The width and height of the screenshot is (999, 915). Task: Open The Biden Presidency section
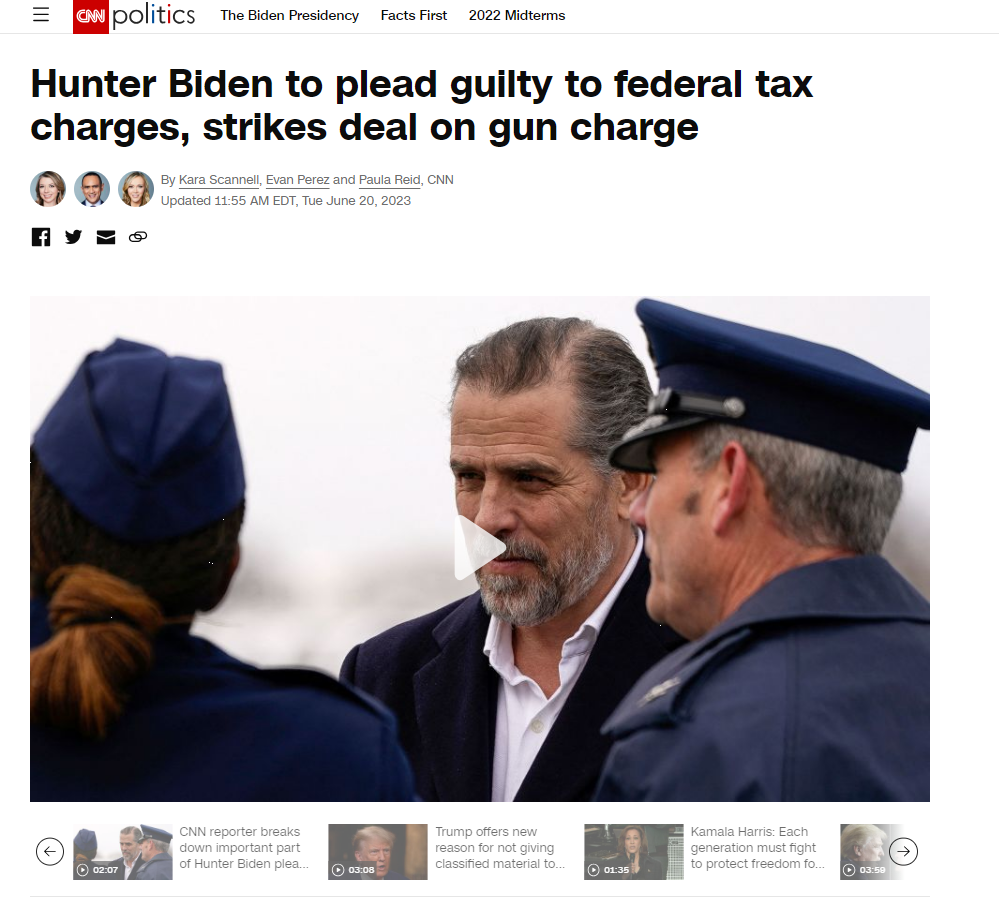pos(289,15)
